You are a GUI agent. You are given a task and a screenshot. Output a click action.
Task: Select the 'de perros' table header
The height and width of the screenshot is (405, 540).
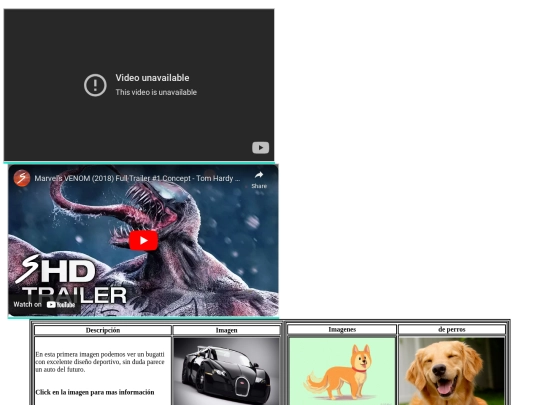click(x=451, y=330)
